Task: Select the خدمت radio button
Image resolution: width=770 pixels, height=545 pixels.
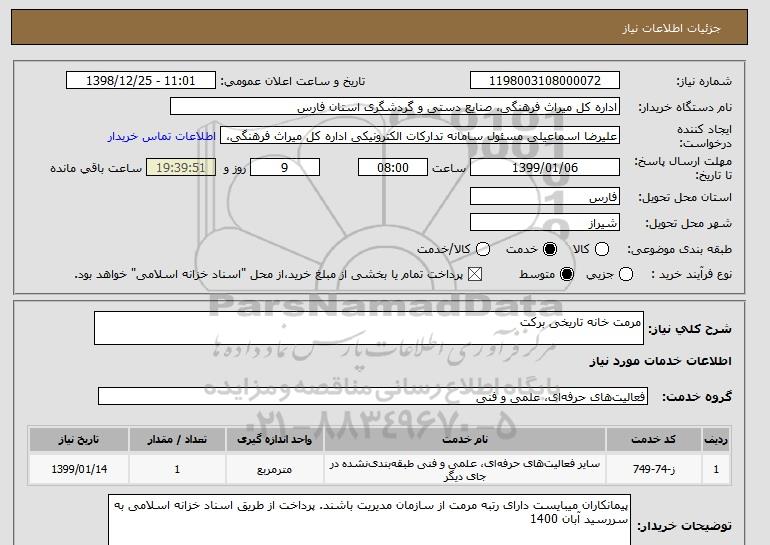Action: 550,249
